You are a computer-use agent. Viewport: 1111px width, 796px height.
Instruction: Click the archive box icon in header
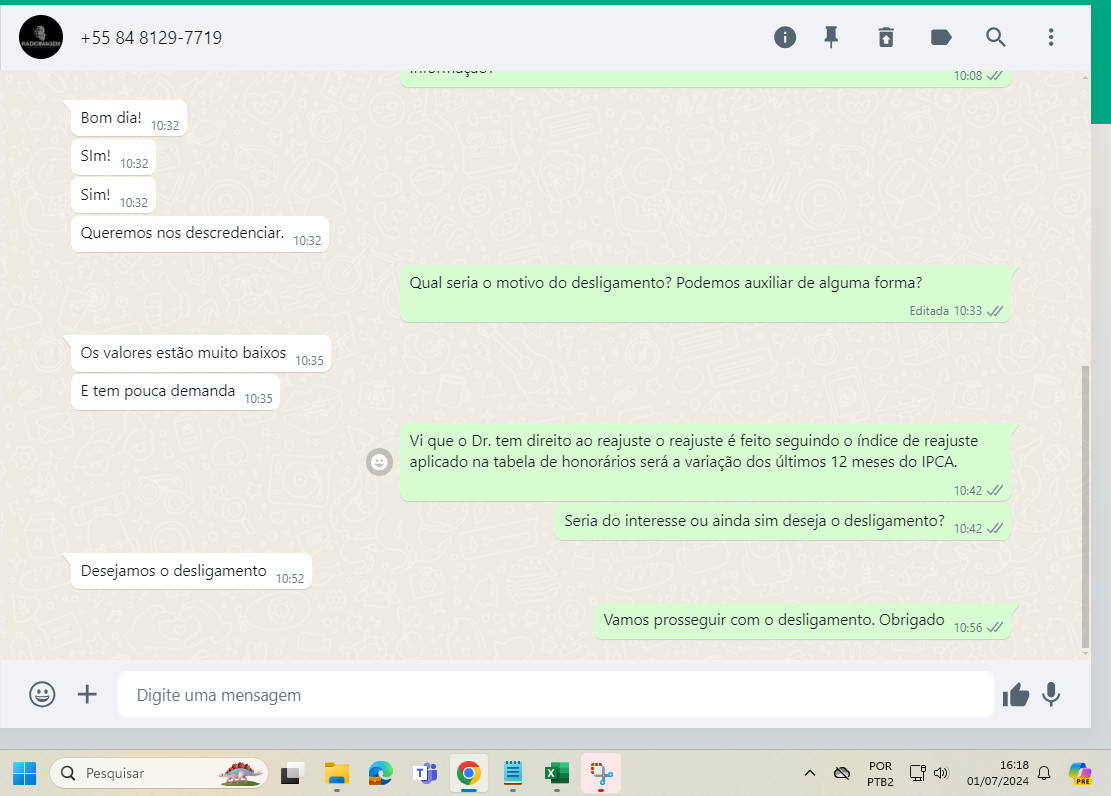tap(886, 37)
